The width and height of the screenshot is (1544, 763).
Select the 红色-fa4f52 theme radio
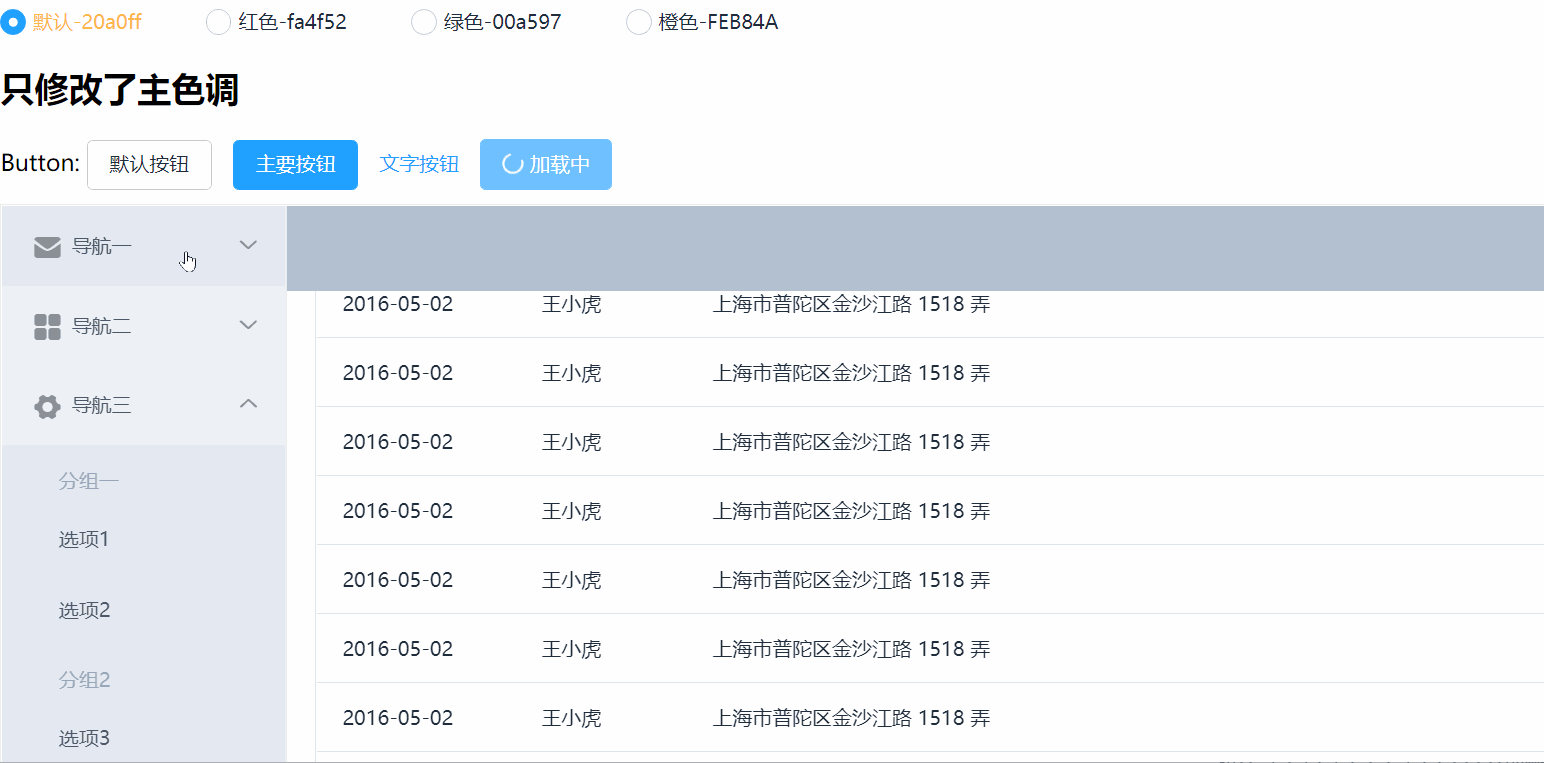click(218, 22)
